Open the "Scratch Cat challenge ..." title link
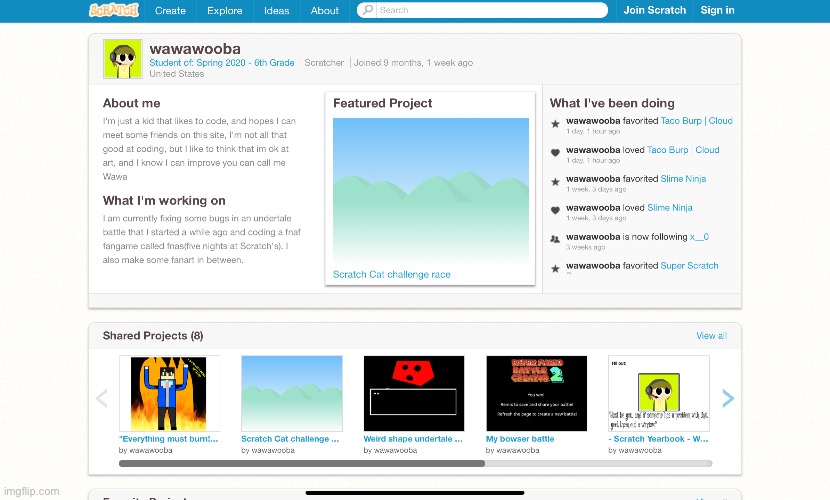The width and height of the screenshot is (830, 500). pyautogui.click(x=290, y=439)
